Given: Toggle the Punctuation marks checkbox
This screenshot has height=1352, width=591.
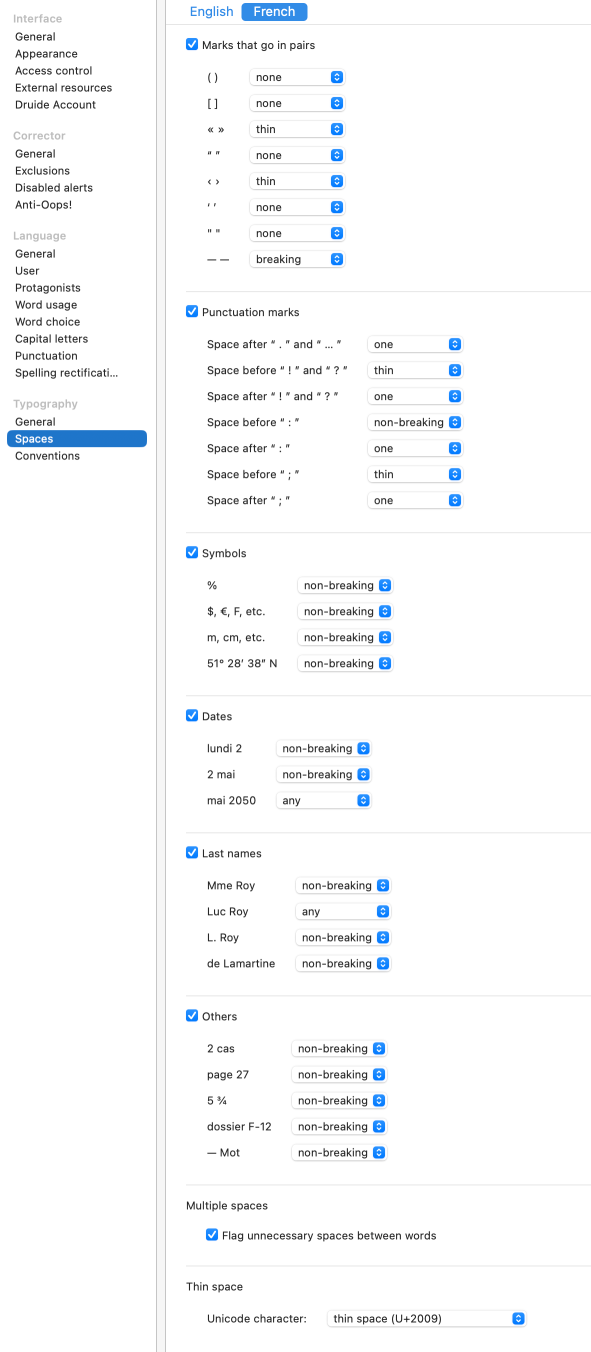Looking at the screenshot, I should (192, 312).
